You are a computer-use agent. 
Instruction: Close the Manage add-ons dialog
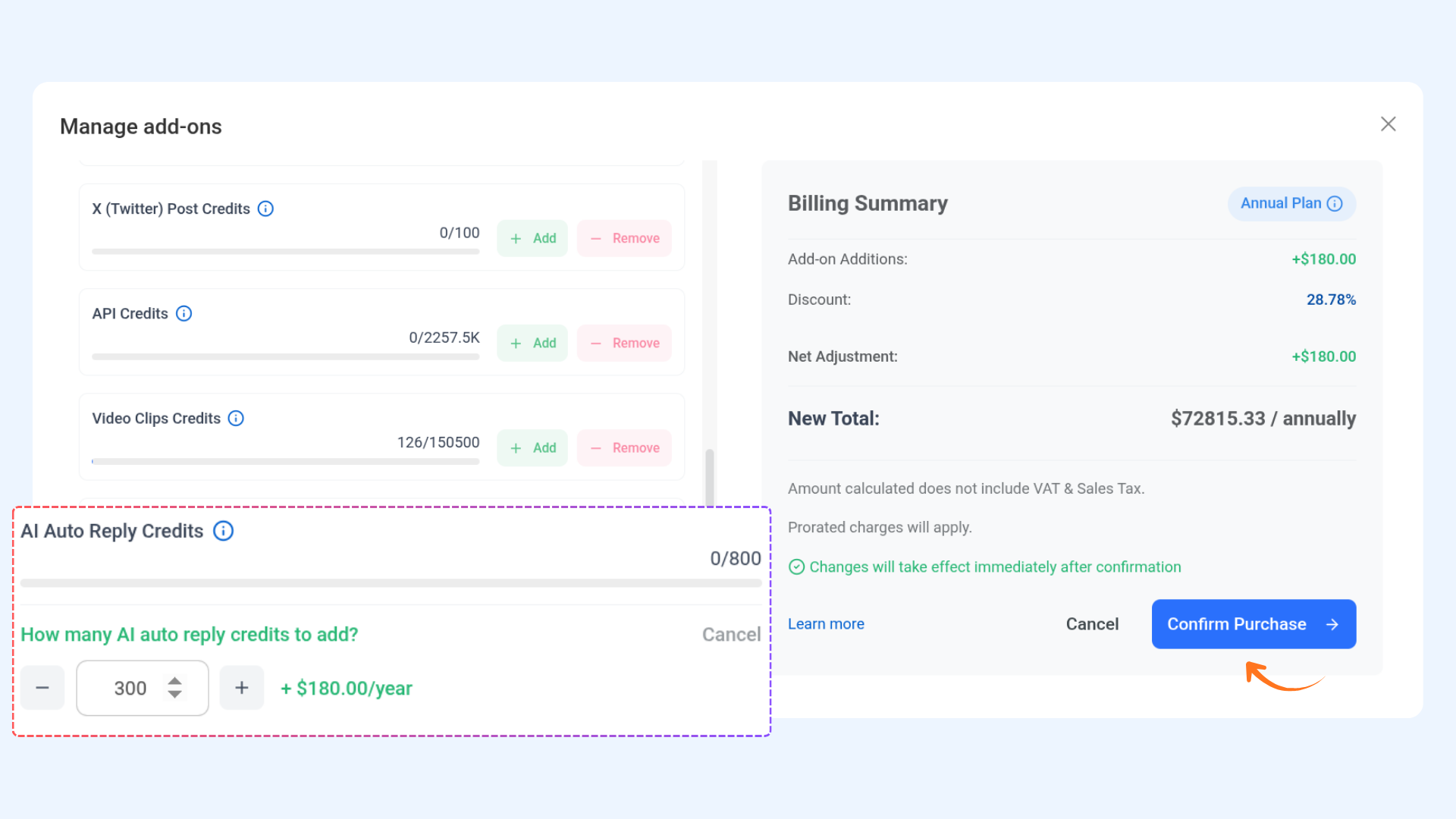coord(1388,124)
